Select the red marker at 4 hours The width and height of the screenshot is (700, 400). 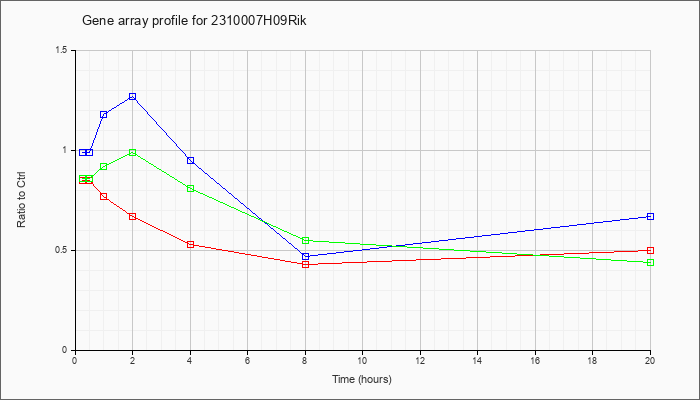click(191, 244)
